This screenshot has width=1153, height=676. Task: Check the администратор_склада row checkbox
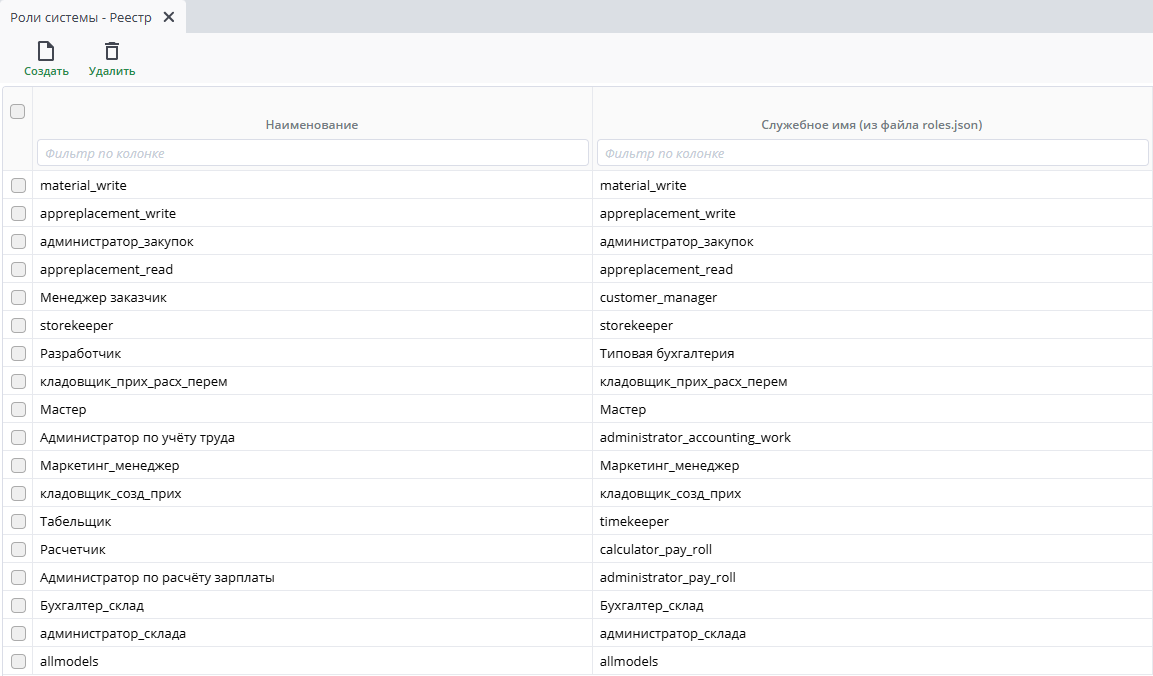[x=18, y=634]
